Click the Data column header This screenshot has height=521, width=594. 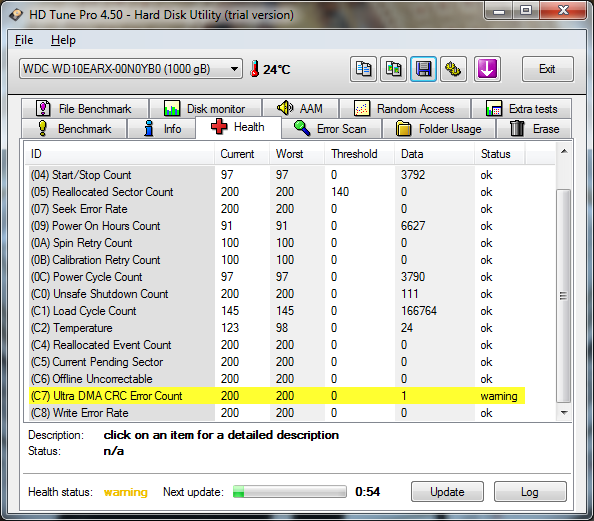(435, 154)
